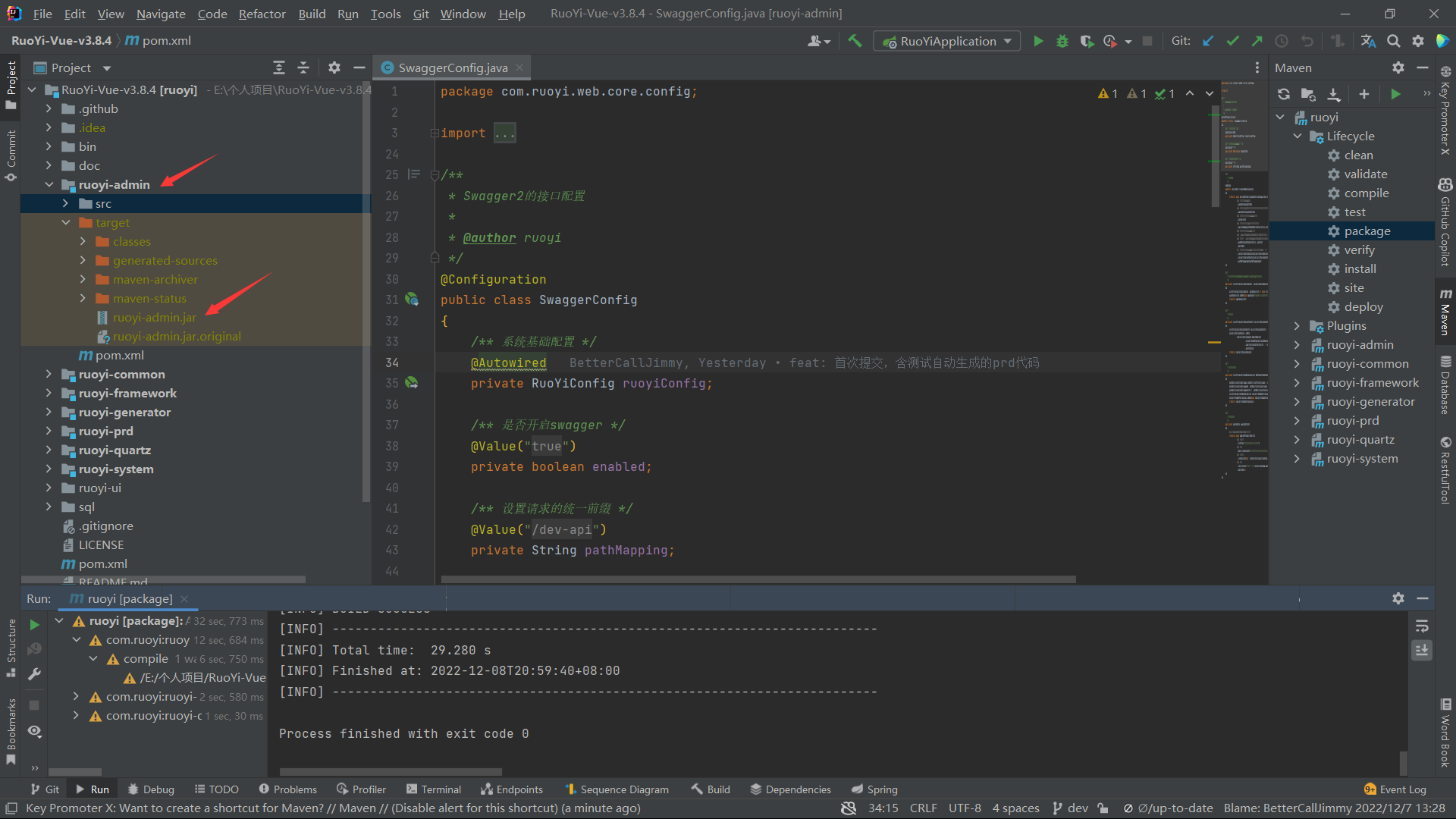1456x819 pixels.
Task: Click the editor horizontal scrollbar
Action: (758, 579)
